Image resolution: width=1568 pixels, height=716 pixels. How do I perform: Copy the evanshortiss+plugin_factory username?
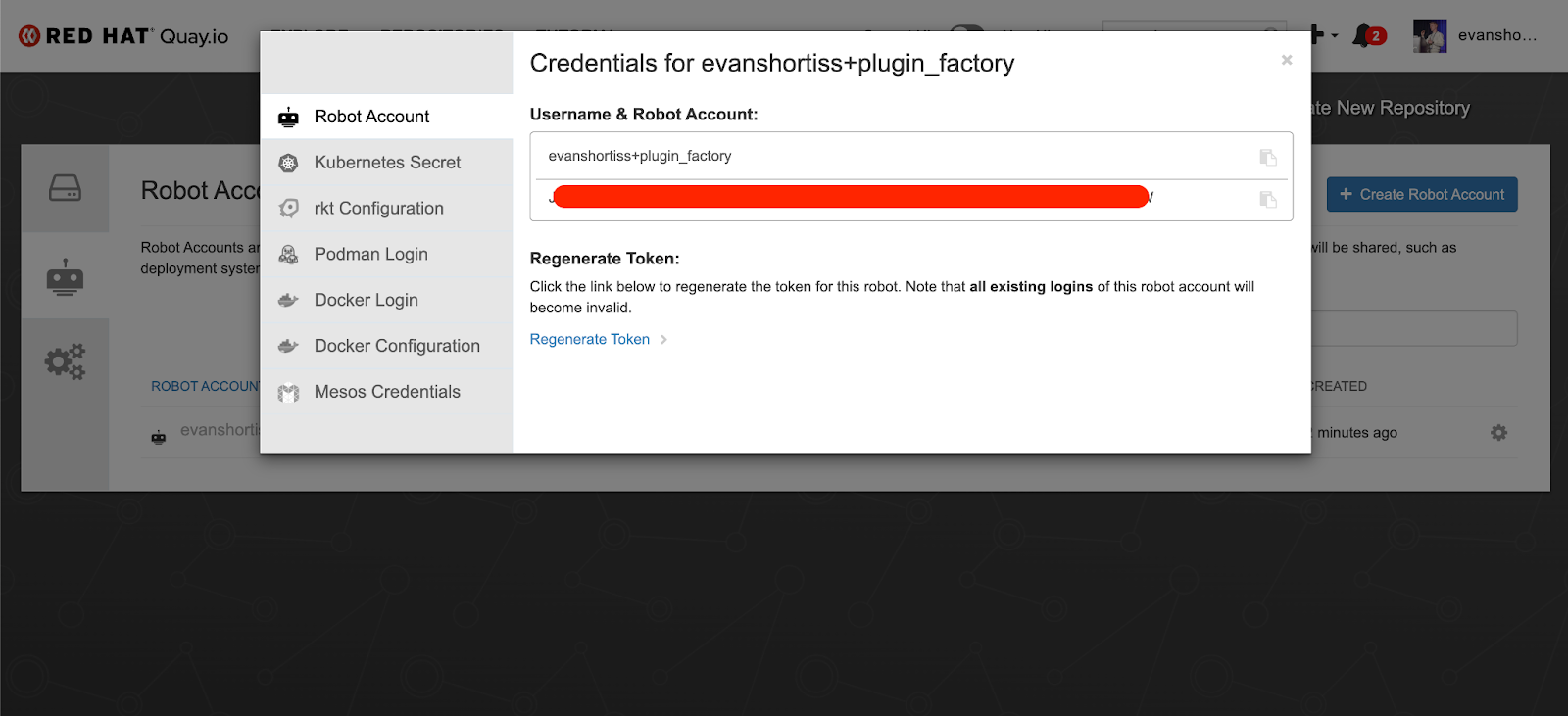click(1268, 157)
